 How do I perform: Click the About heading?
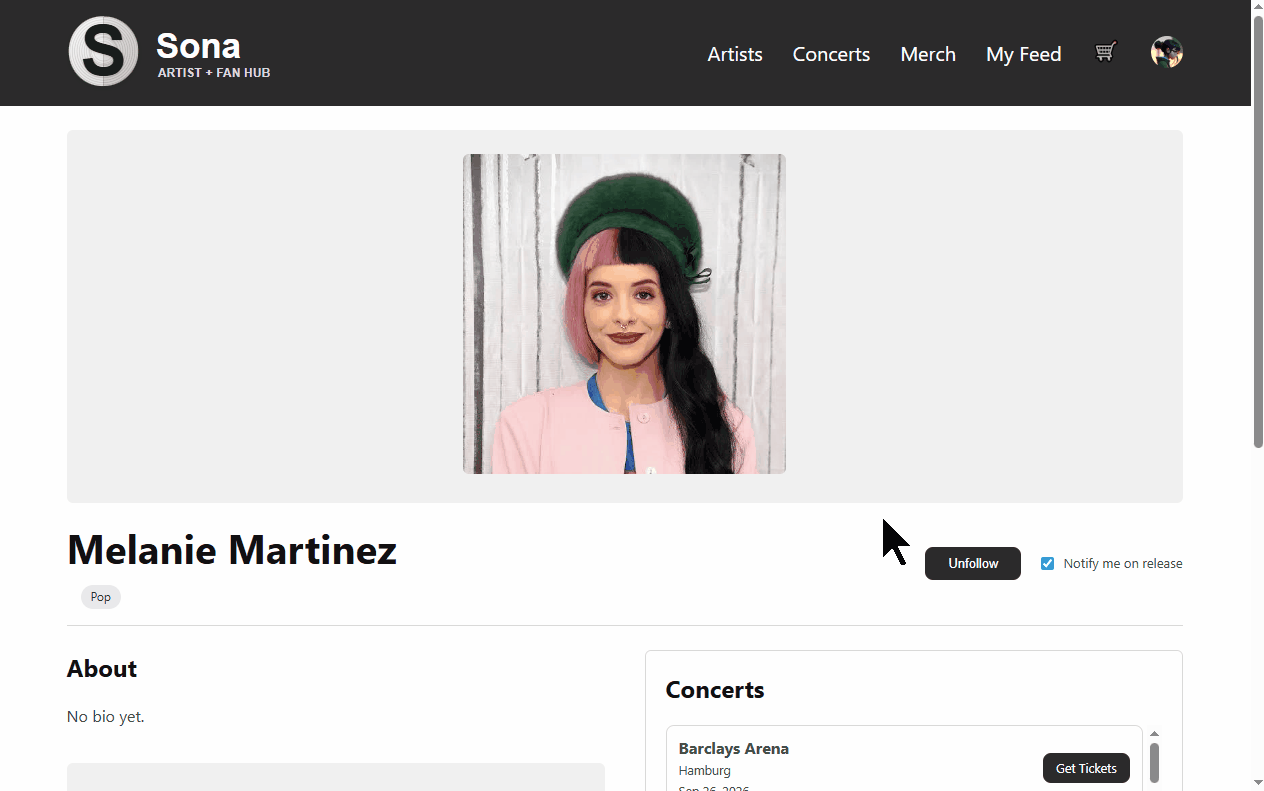click(102, 669)
